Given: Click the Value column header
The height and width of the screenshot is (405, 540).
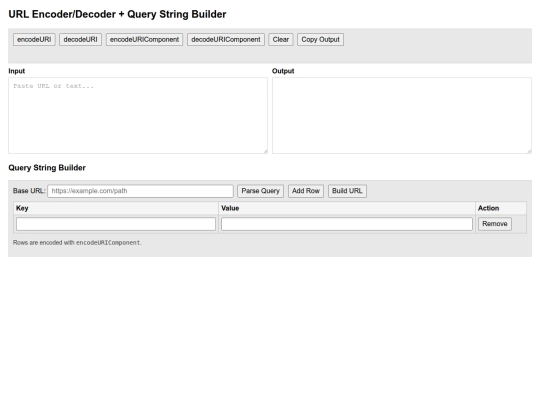Looking at the screenshot, I should tap(347, 208).
